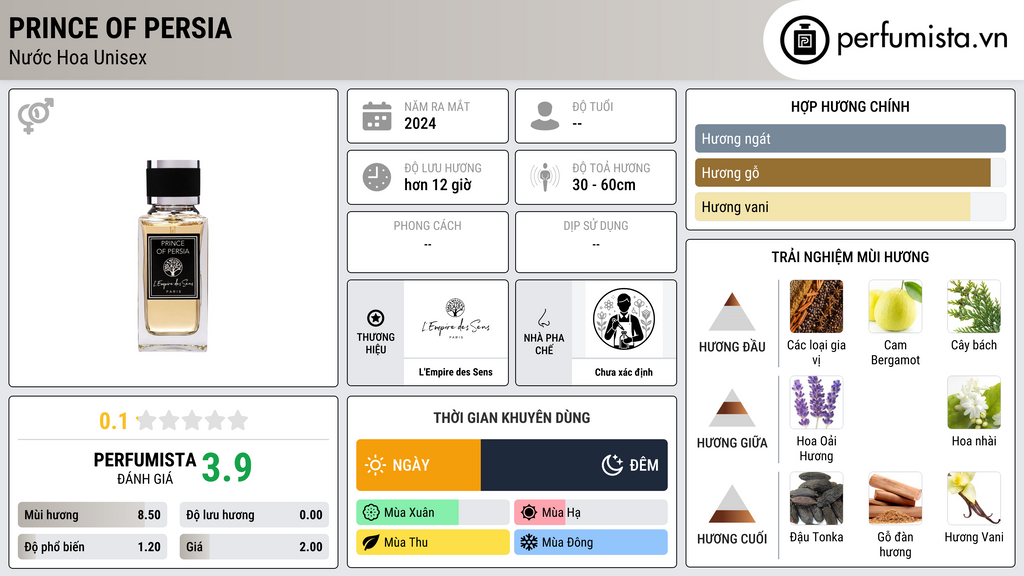1024x576 pixels.
Task: Click the star badge icon above Thương hiệu
Action: 376,318
